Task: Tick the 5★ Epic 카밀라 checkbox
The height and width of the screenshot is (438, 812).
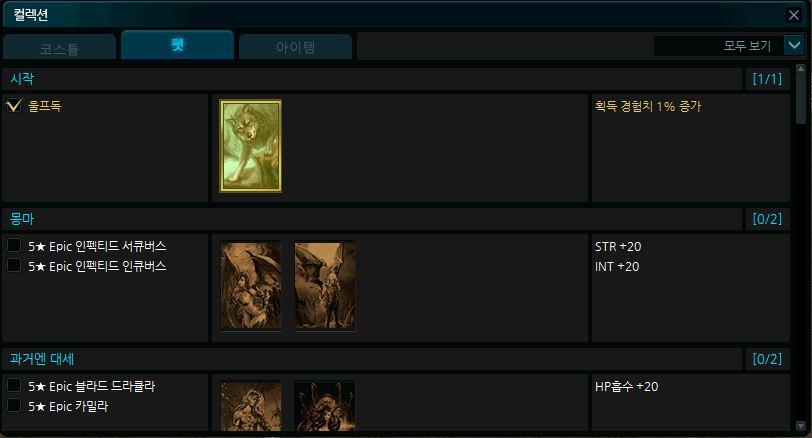Action: [x=14, y=405]
